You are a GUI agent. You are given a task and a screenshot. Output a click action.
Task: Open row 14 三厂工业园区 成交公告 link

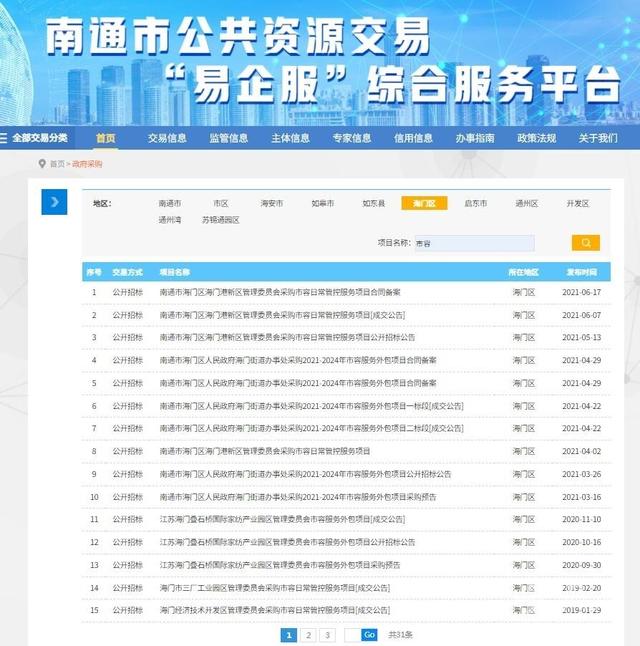coord(274,588)
